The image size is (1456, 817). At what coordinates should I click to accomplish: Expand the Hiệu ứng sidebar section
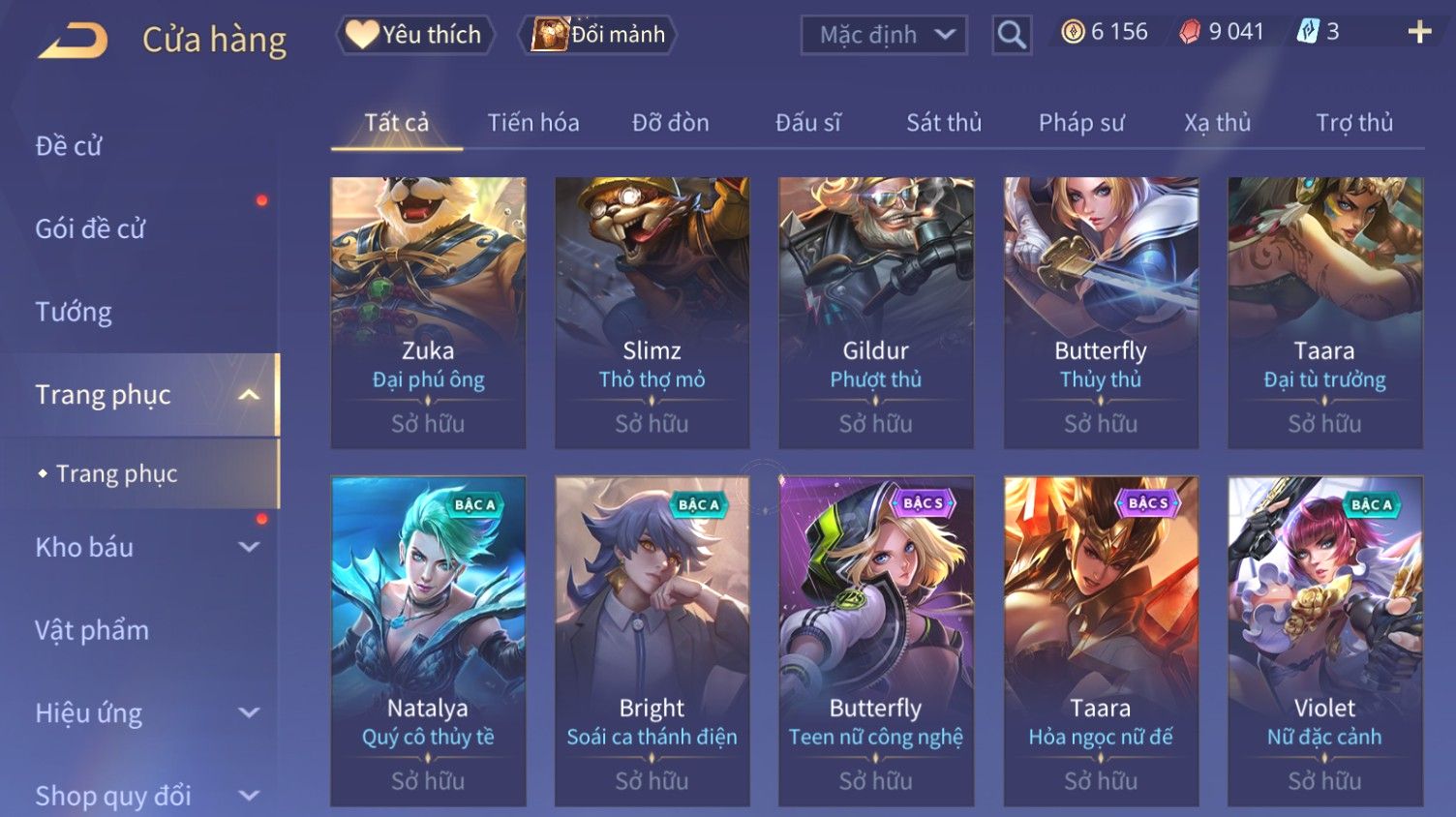pos(249,713)
